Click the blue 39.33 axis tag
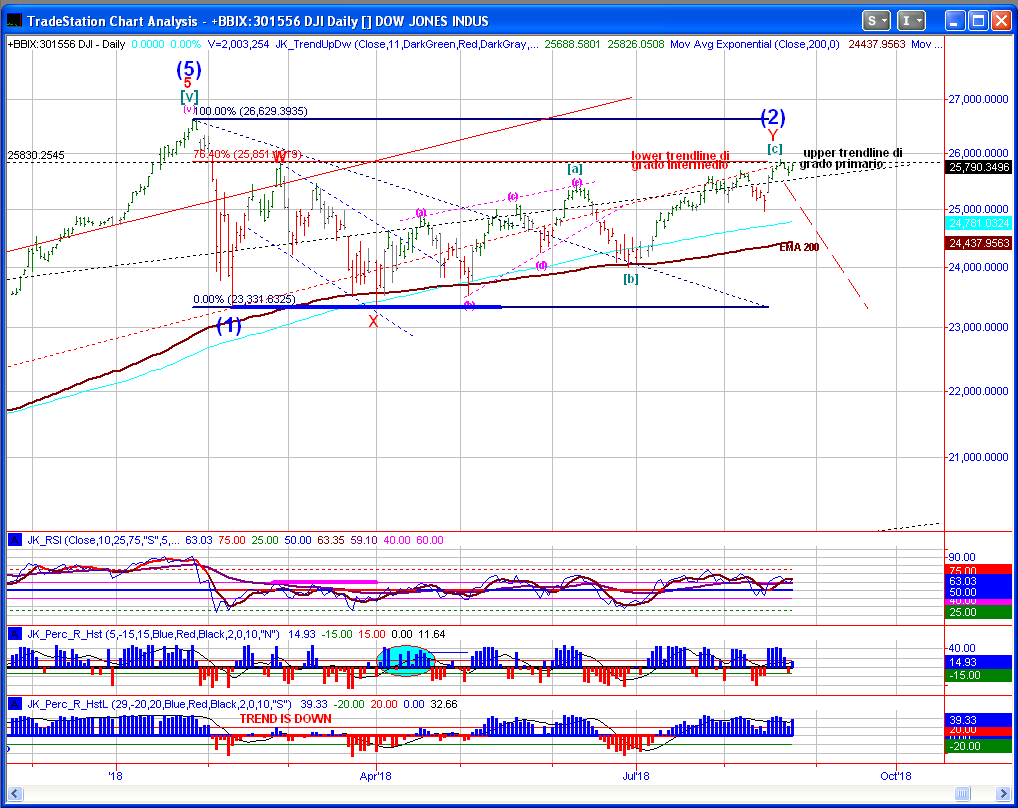This screenshot has width=1018, height=808. [978, 720]
